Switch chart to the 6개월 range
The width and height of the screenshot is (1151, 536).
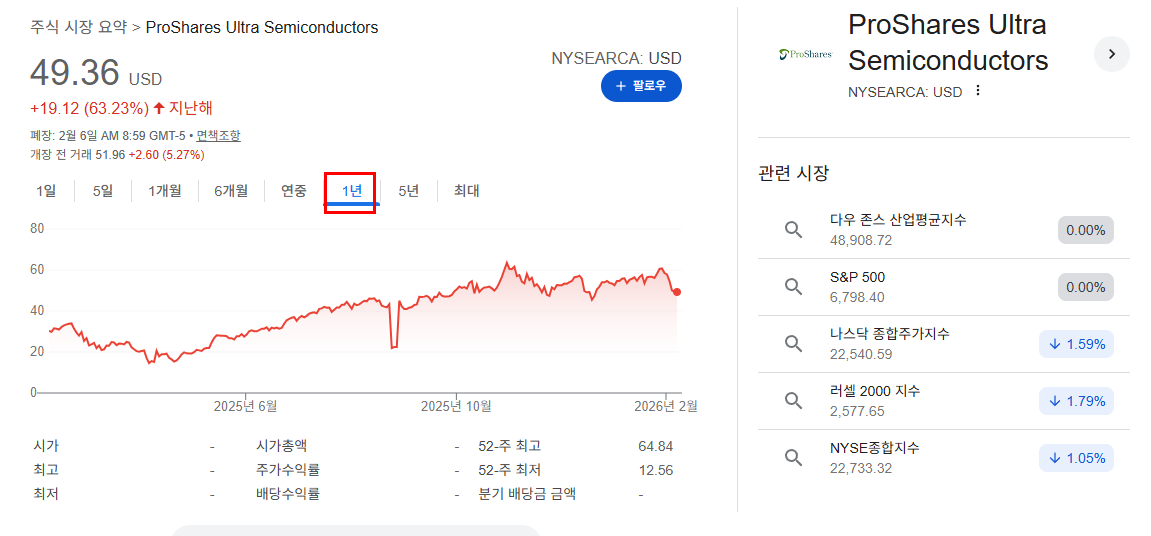tap(231, 191)
